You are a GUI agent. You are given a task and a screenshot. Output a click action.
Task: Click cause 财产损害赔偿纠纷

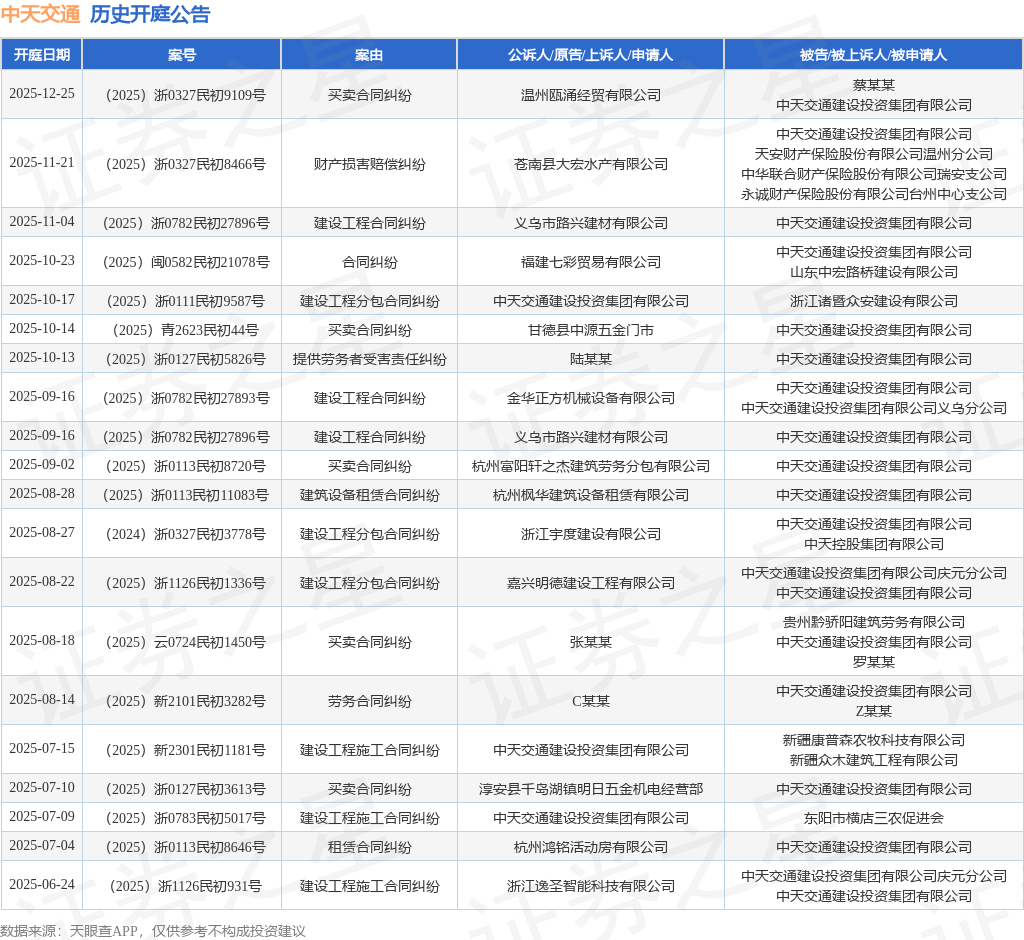coord(369,164)
